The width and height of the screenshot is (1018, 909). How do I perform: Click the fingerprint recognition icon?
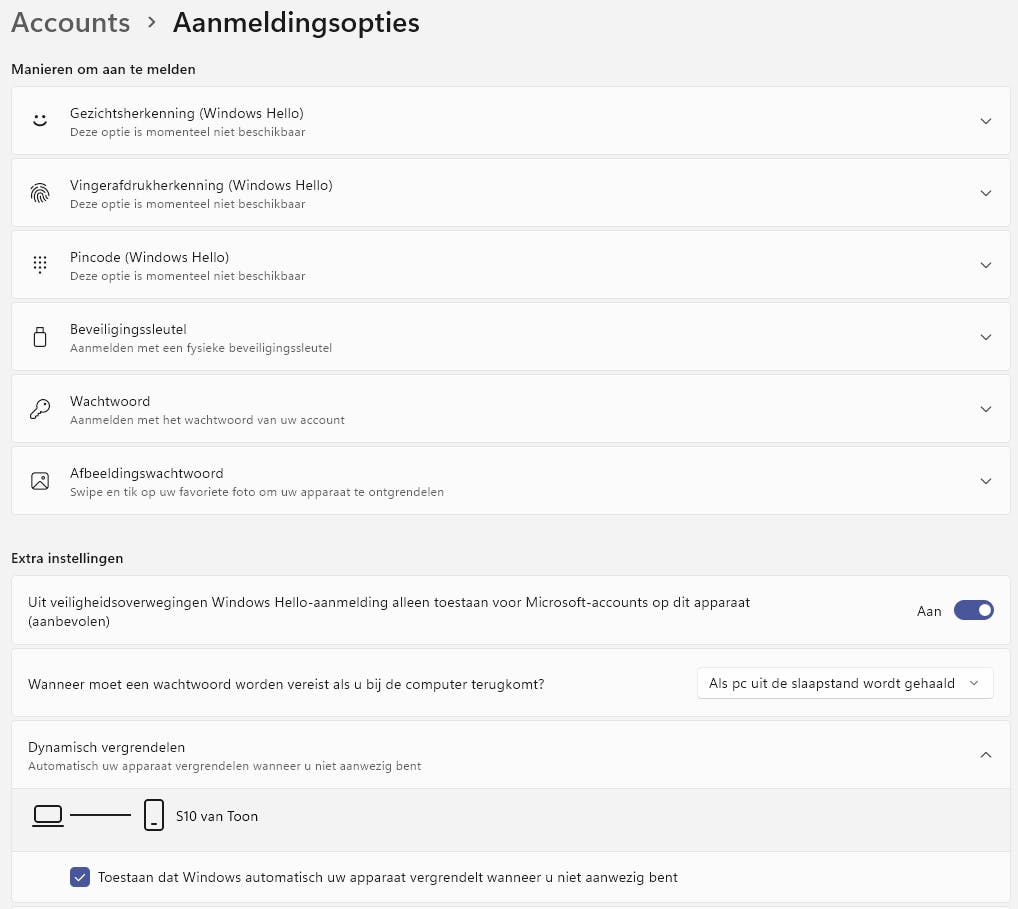pos(40,193)
